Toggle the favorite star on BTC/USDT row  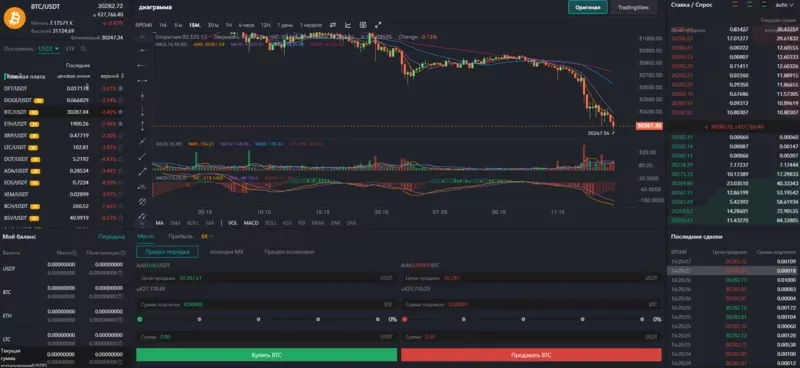coord(121,112)
